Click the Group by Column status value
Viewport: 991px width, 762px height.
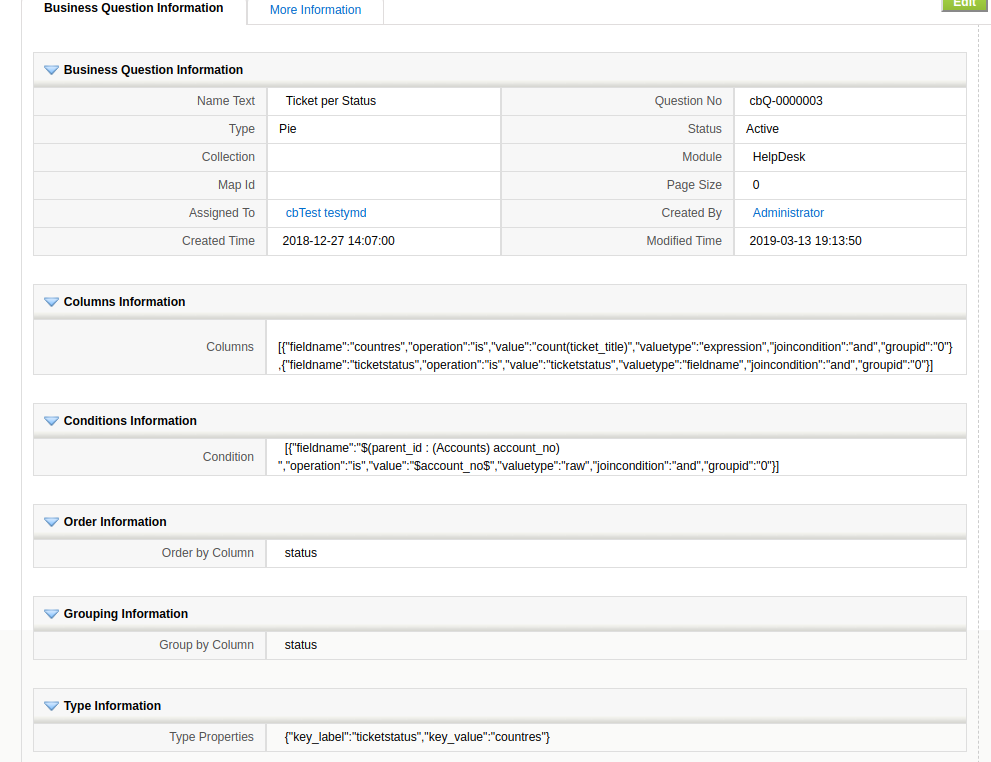(300, 645)
